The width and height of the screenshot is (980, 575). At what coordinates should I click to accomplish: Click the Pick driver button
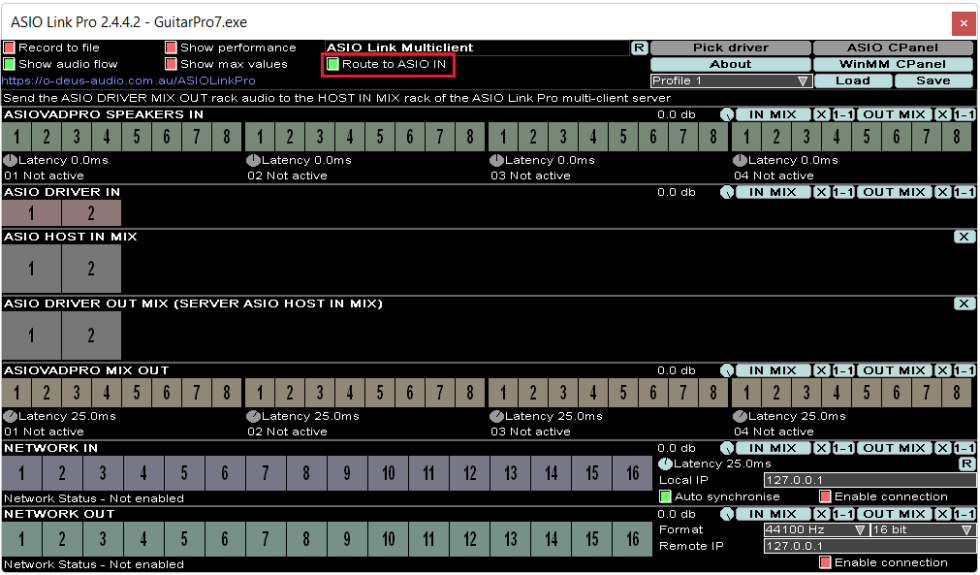pyautogui.click(x=730, y=48)
